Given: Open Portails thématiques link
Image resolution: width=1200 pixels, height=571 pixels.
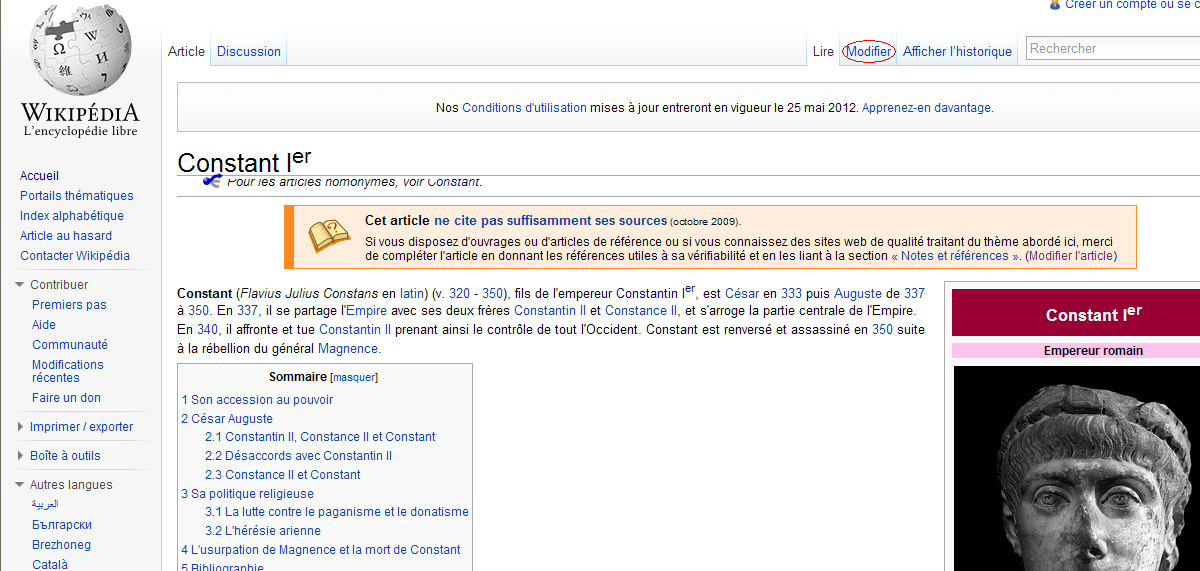Looking at the screenshot, I should click(77, 196).
